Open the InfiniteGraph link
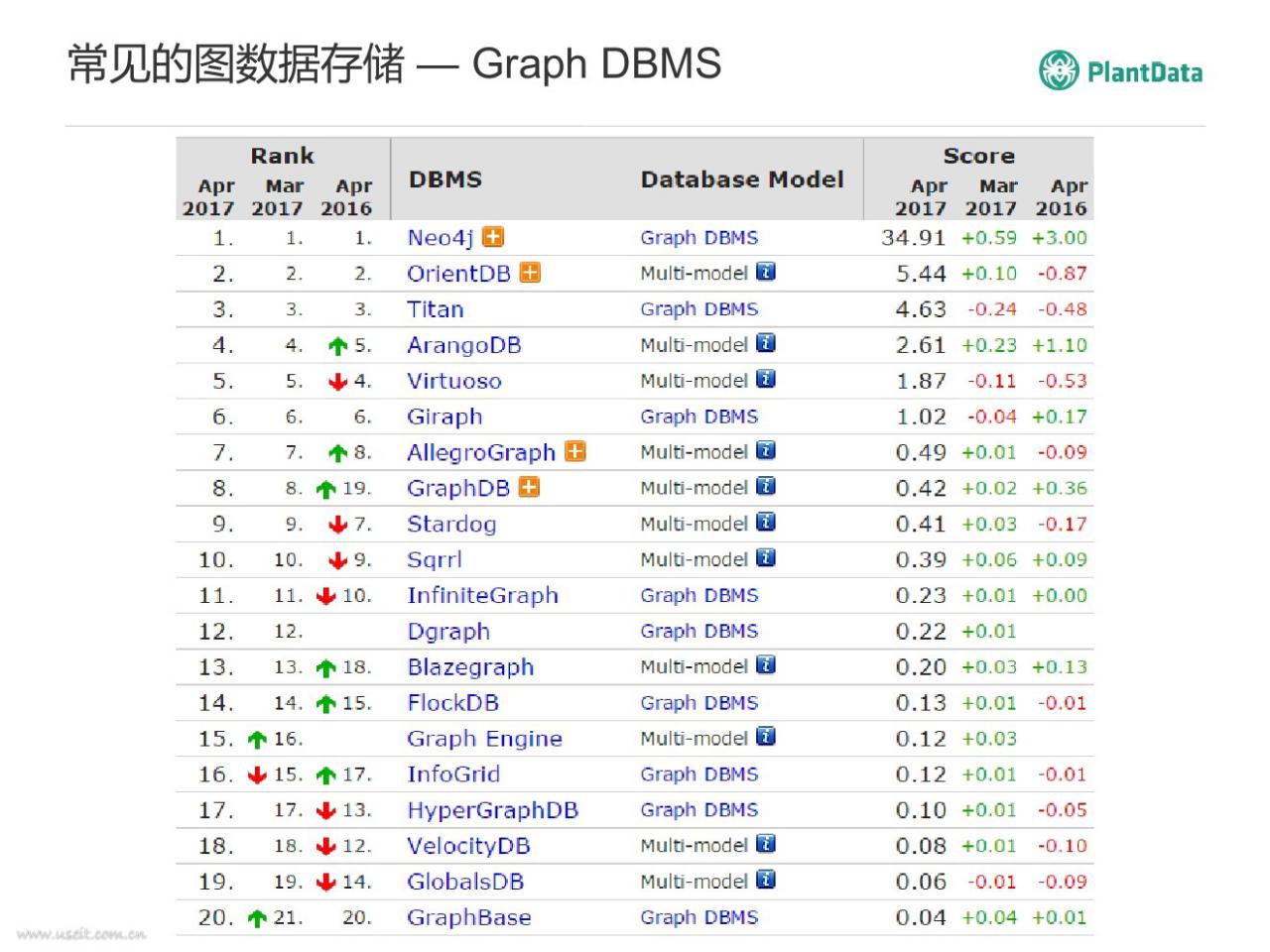Screen dimensions: 1270x952 [482, 596]
